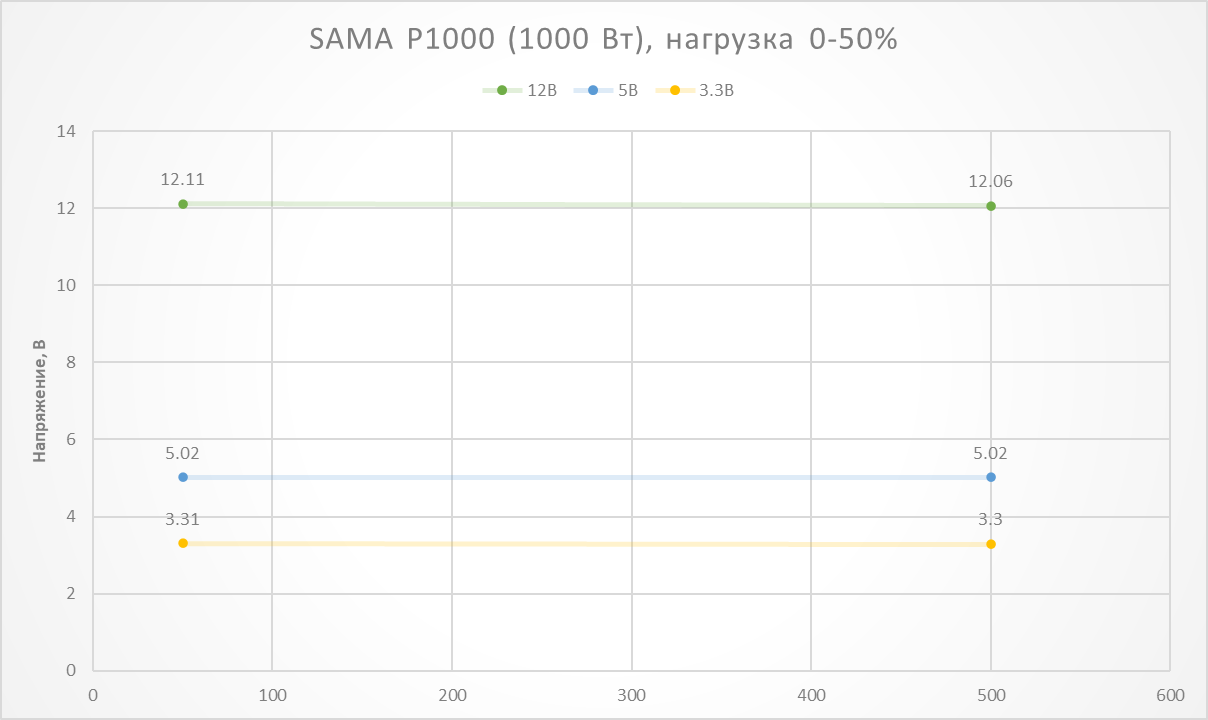Click the green 12В legend marker
The width and height of the screenshot is (1208, 720).
[502, 90]
